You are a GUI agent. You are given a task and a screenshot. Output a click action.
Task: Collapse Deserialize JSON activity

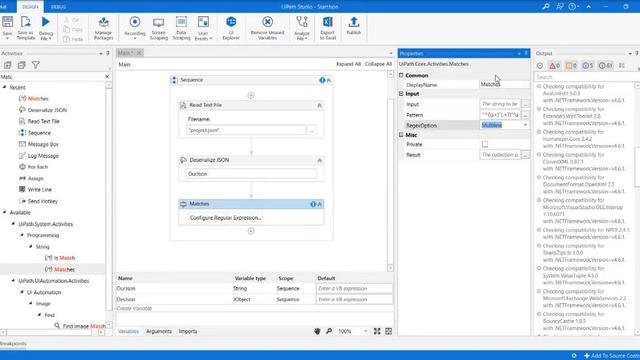[320, 160]
